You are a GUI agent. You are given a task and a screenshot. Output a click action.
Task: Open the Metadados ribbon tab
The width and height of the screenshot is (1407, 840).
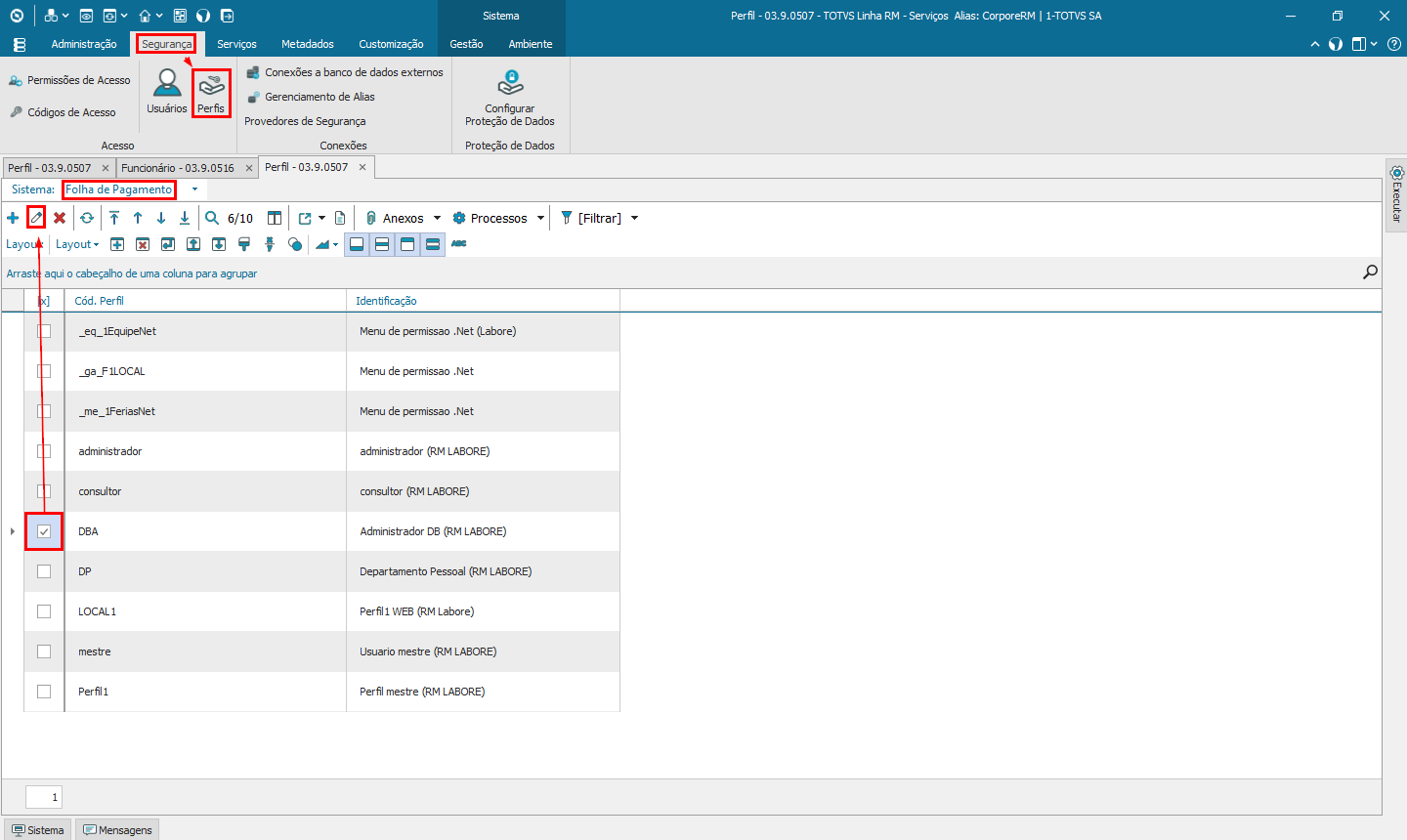coord(308,44)
